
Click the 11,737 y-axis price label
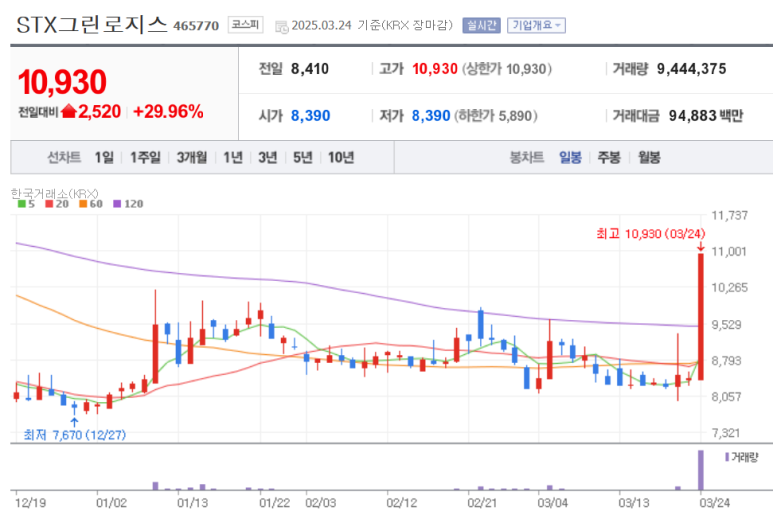coord(730,215)
